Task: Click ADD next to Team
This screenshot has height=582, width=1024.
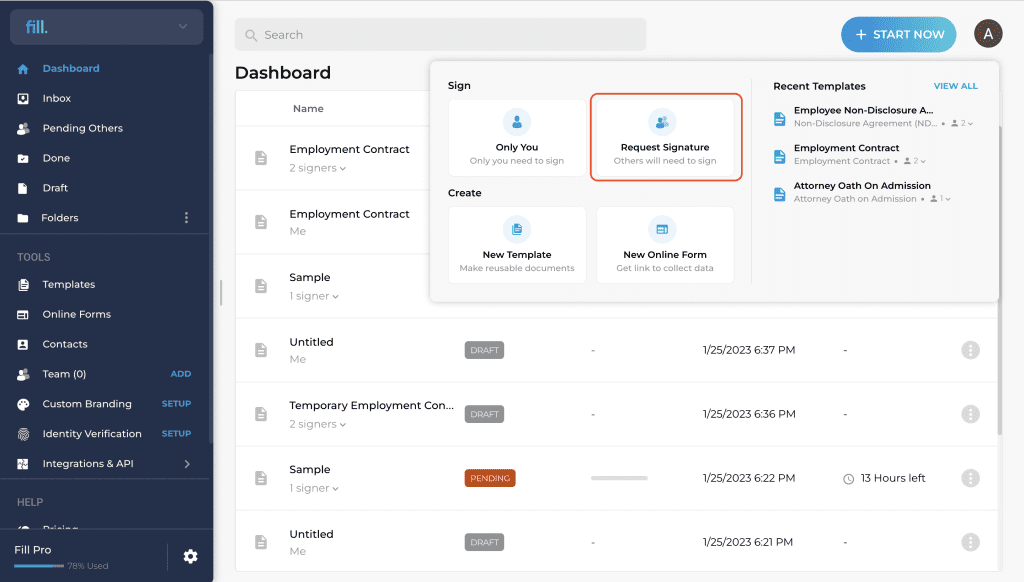Action: [x=181, y=374]
